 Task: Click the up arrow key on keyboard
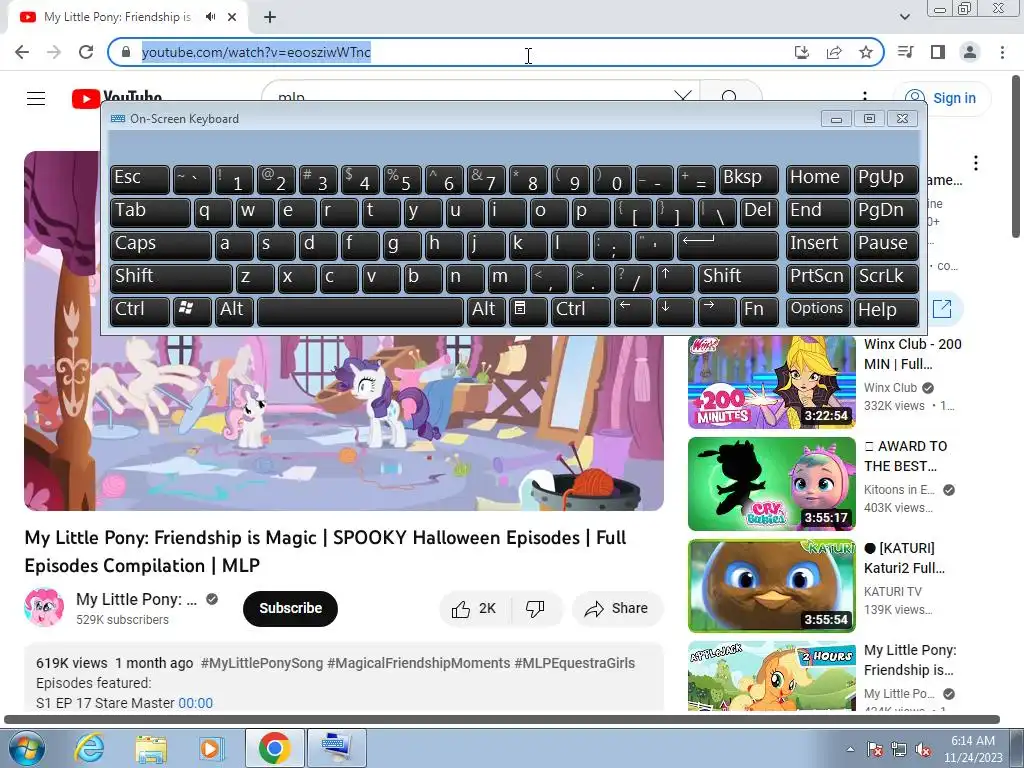coord(675,278)
